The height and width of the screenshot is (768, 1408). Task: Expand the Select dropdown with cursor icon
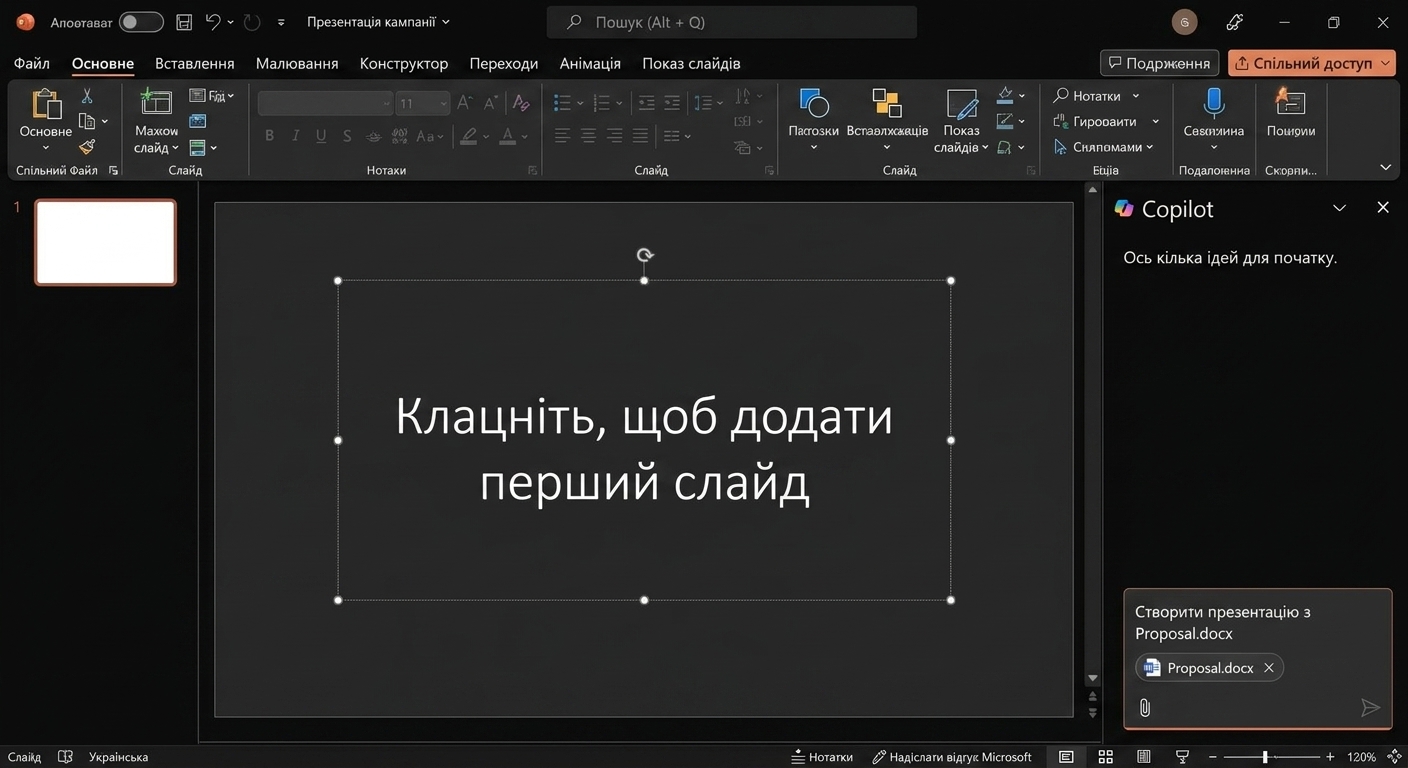click(1104, 147)
